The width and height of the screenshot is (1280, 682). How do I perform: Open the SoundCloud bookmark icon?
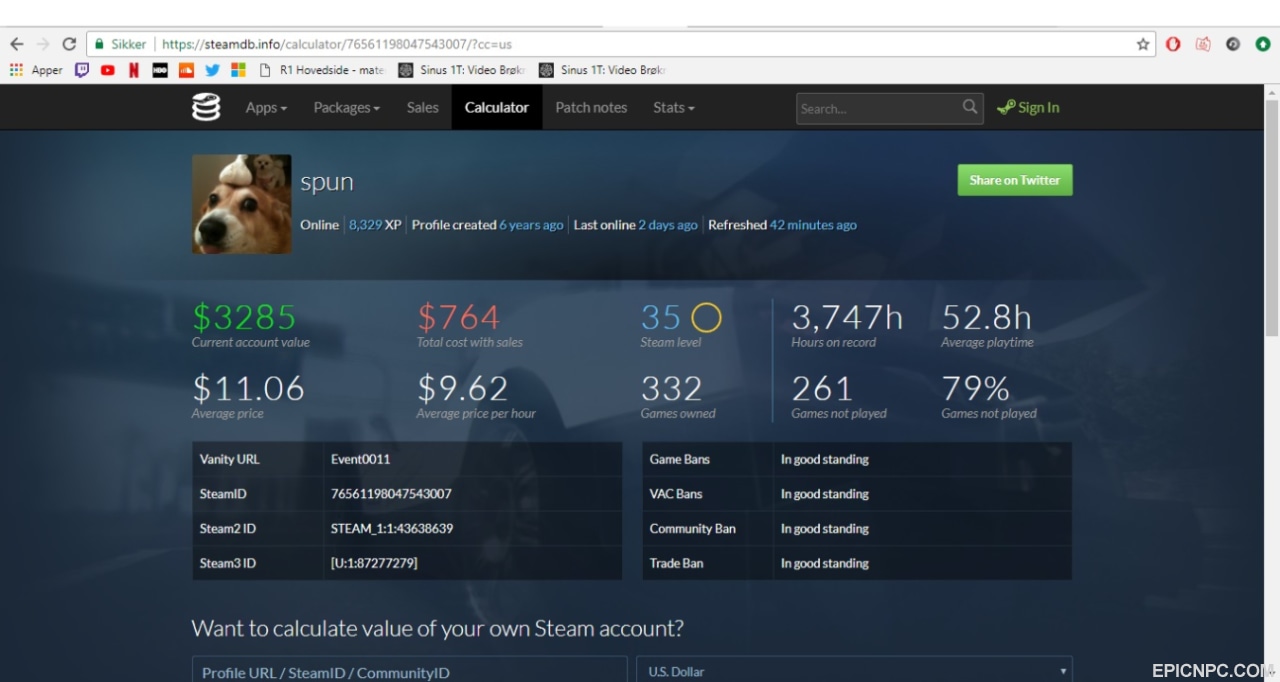tap(186, 70)
